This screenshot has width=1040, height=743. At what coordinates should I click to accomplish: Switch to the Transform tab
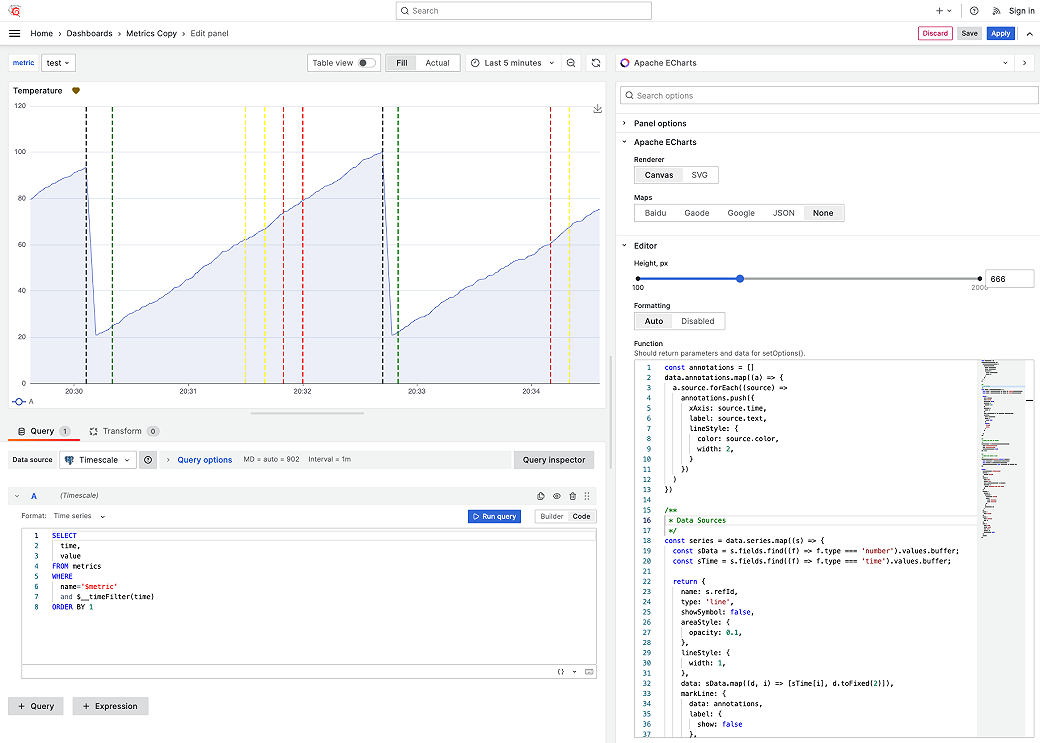pyautogui.click(x=124, y=431)
